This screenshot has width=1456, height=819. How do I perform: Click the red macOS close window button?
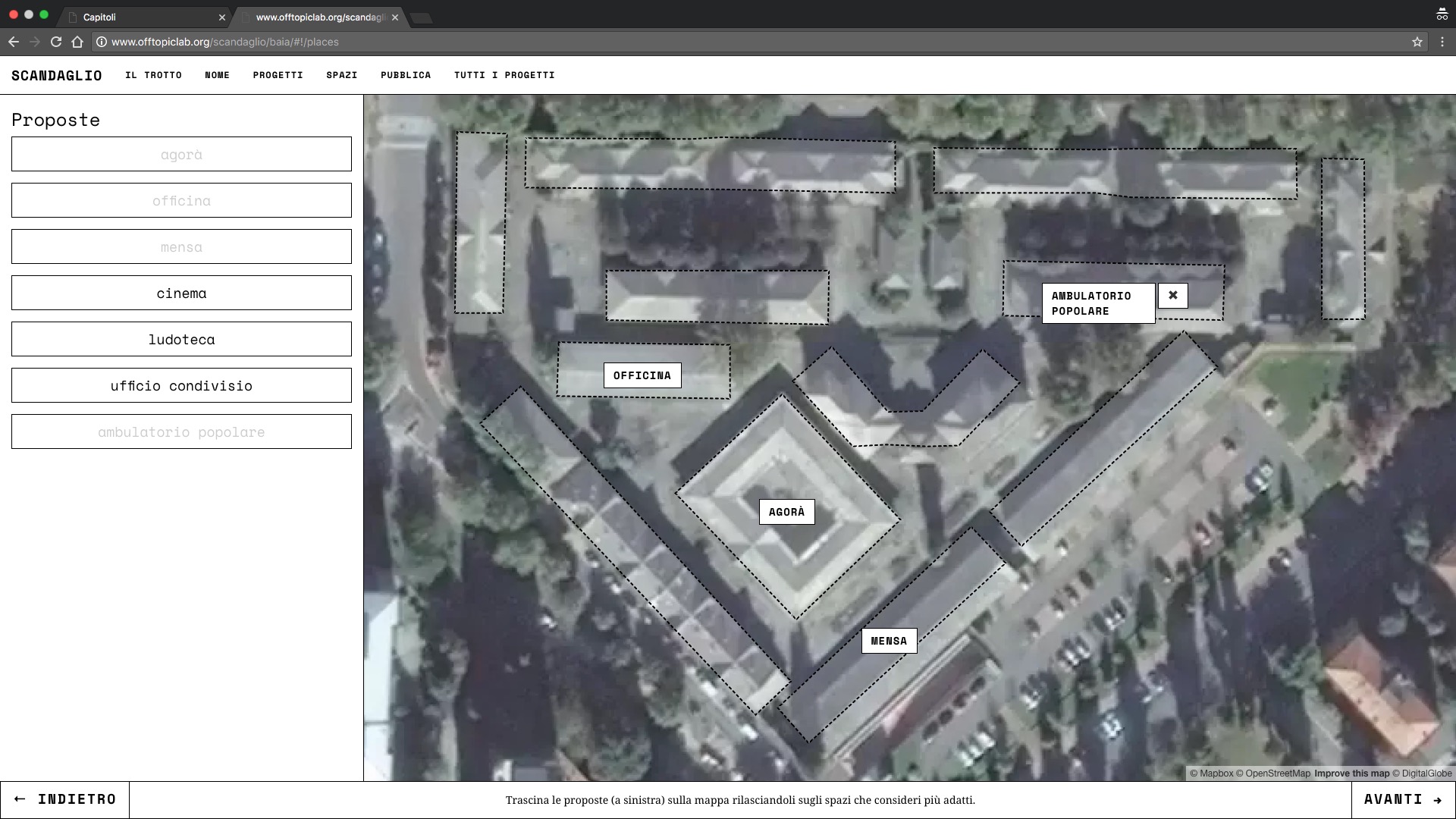(14, 14)
